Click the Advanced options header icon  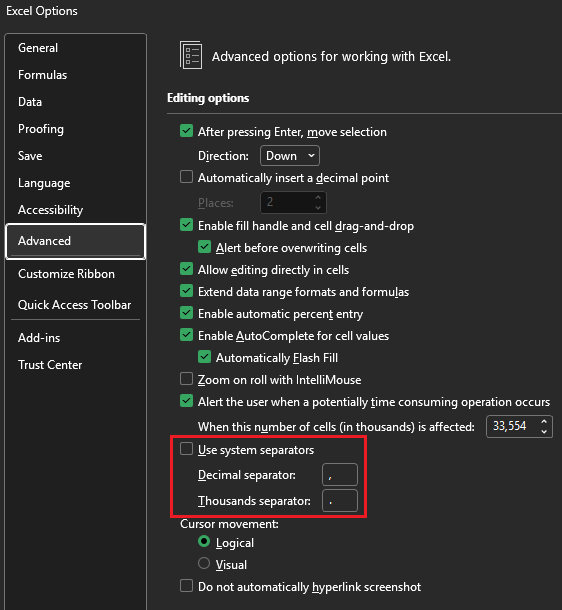[191, 56]
